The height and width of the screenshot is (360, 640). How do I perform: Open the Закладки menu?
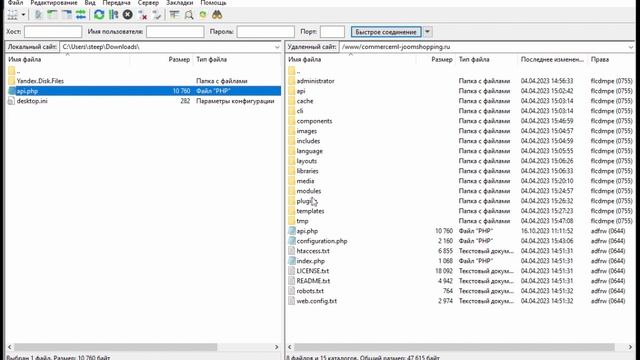click(x=180, y=3)
